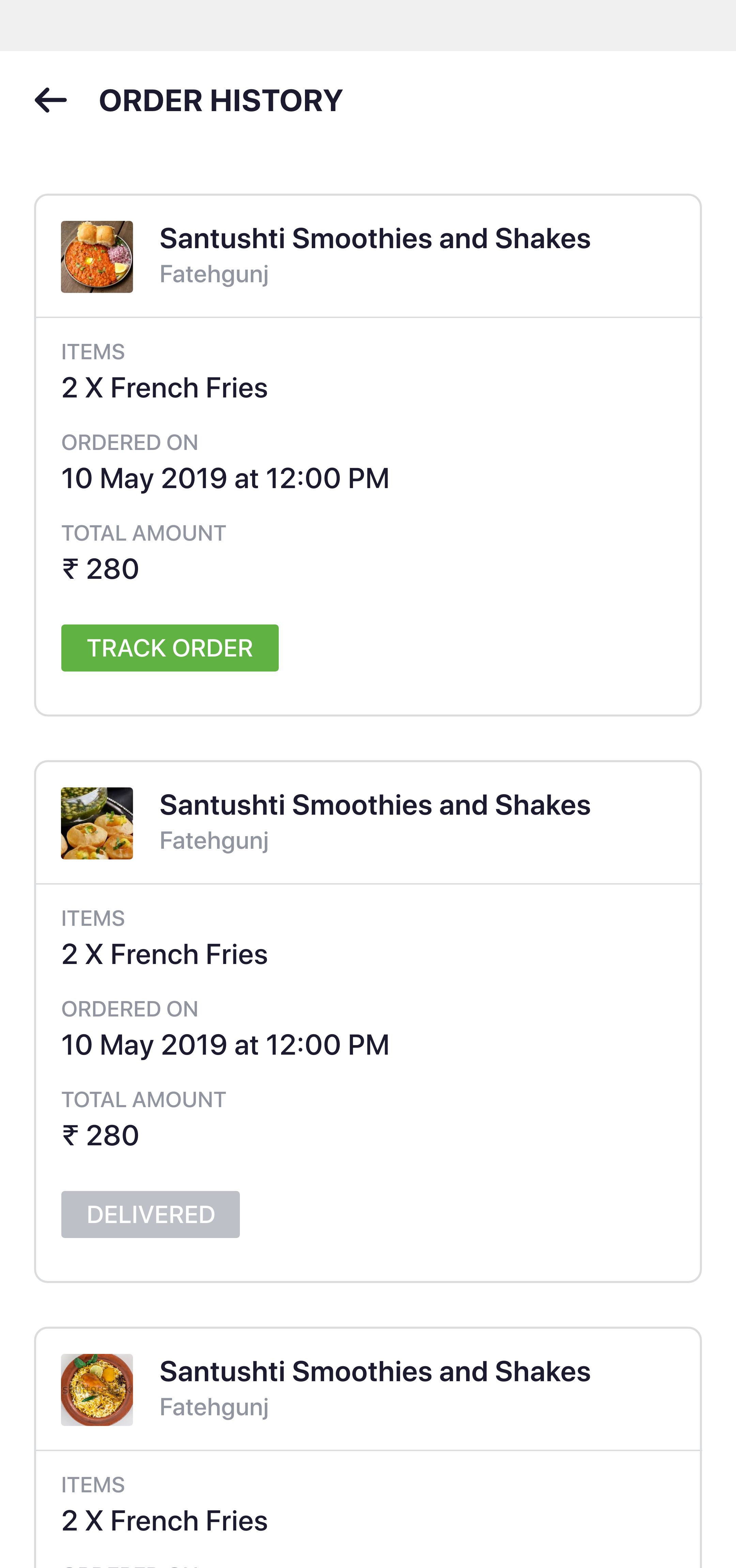The height and width of the screenshot is (1568, 736).
Task: Select the biryani thumbnail in the third order
Action: (x=97, y=1389)
